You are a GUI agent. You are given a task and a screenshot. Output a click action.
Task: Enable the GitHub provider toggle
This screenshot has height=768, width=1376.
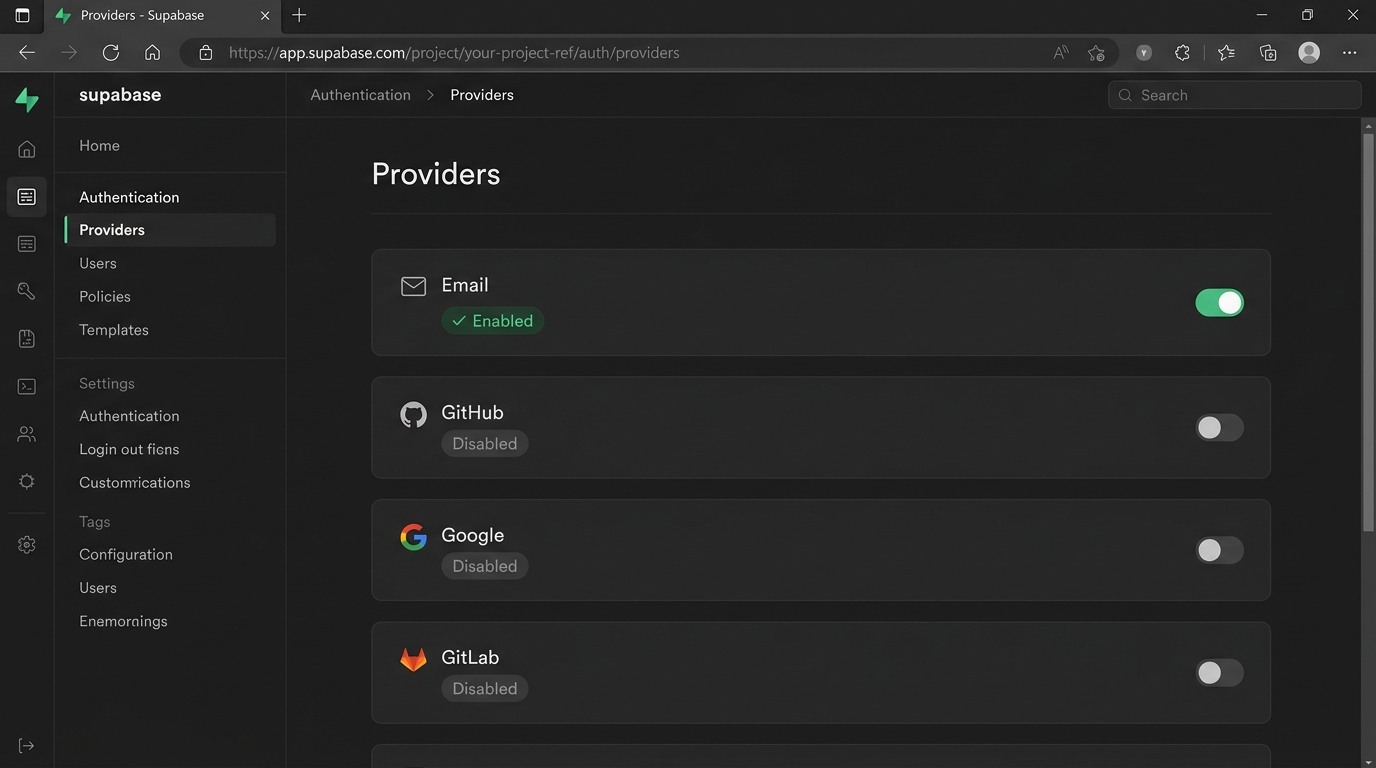pos(1219,428)
